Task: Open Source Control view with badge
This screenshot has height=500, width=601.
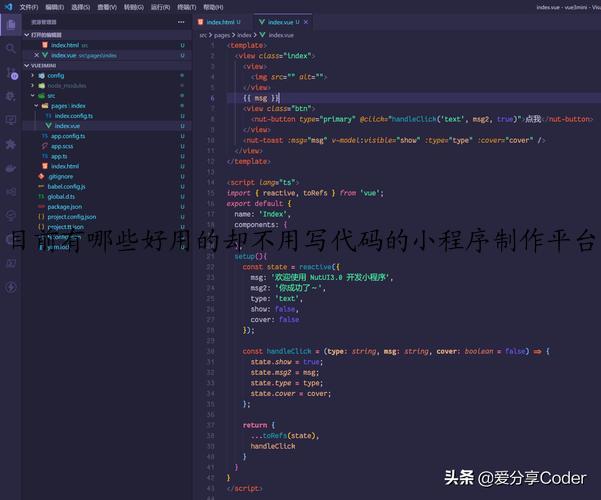Action: click(11, 72)
